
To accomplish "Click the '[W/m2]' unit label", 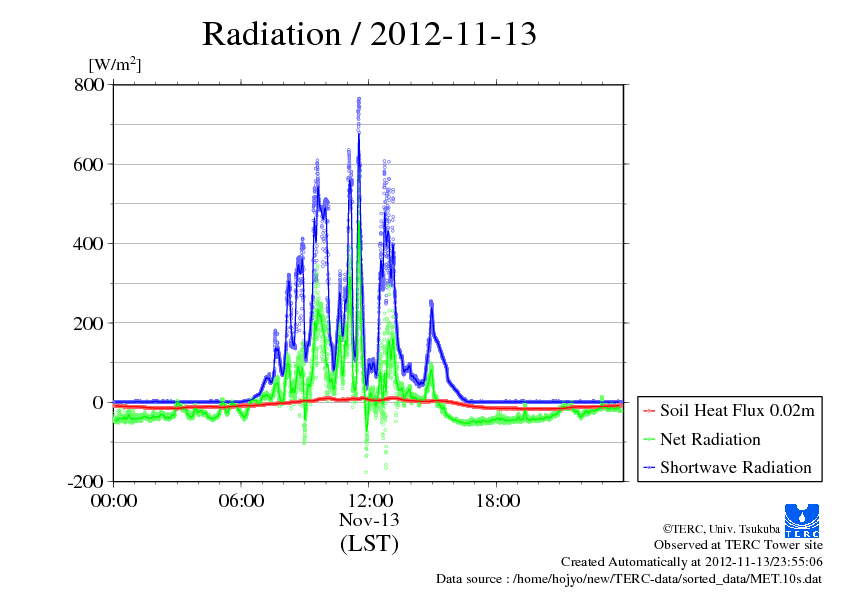I will (114, 64).
